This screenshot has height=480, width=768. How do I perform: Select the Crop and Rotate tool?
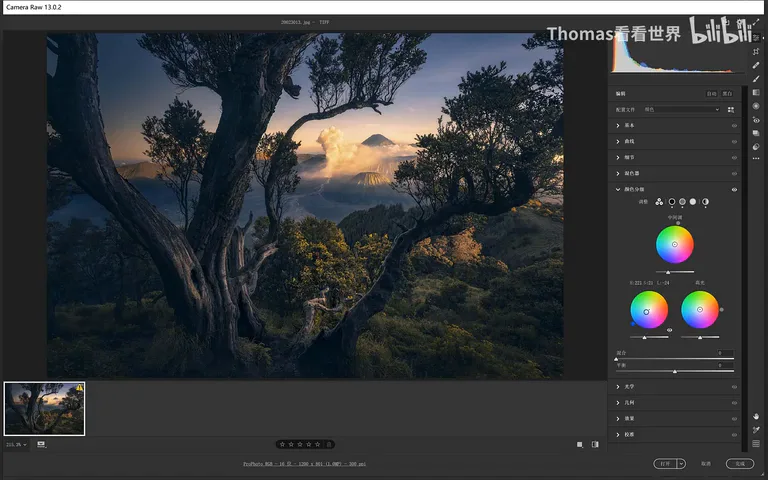click(x=756, y=52)
